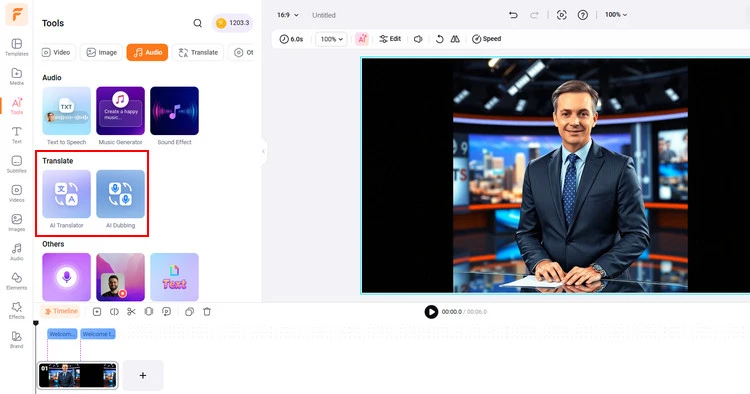750x394 pixels.
Task: Select scene 01 thumbnail in the timeline
Action: [x=77, y=375]
